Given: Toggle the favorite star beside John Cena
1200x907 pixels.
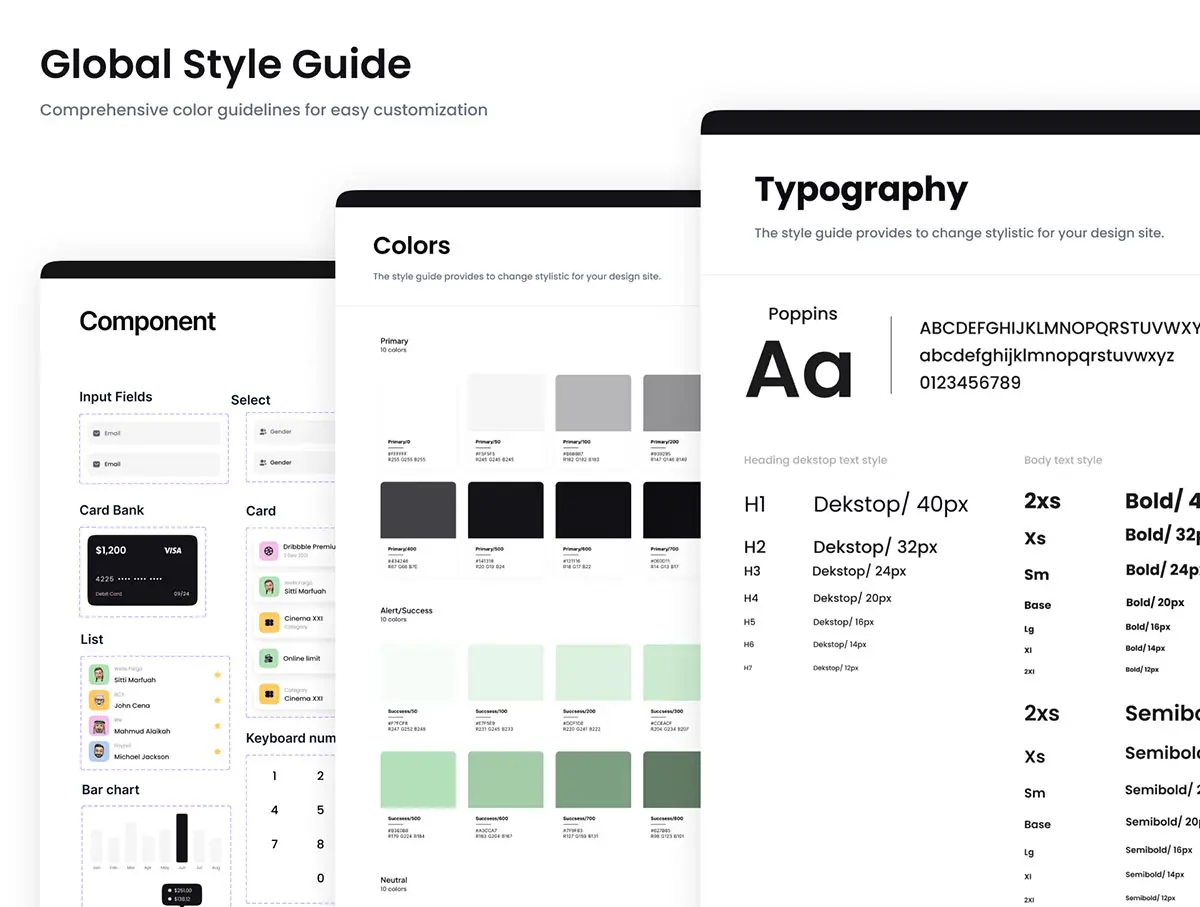Looking at the screenshot, I should pyautogui.click(x=216, y=701).
